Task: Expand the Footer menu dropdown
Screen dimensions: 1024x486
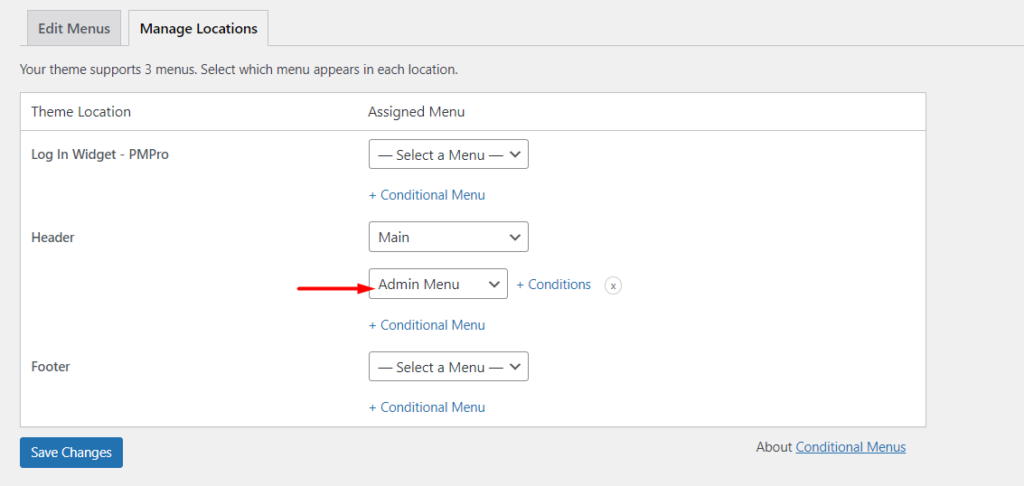Action: pos(448,367)
